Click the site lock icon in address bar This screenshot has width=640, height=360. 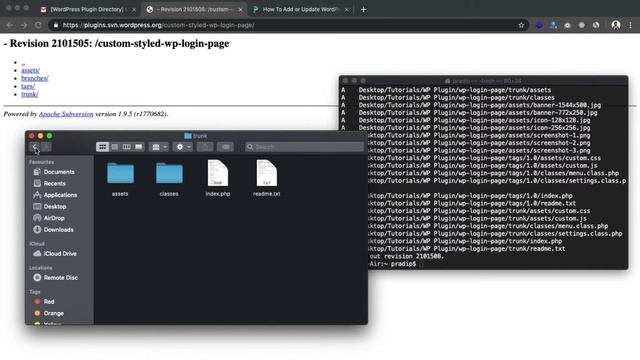(x=56, y=25)
